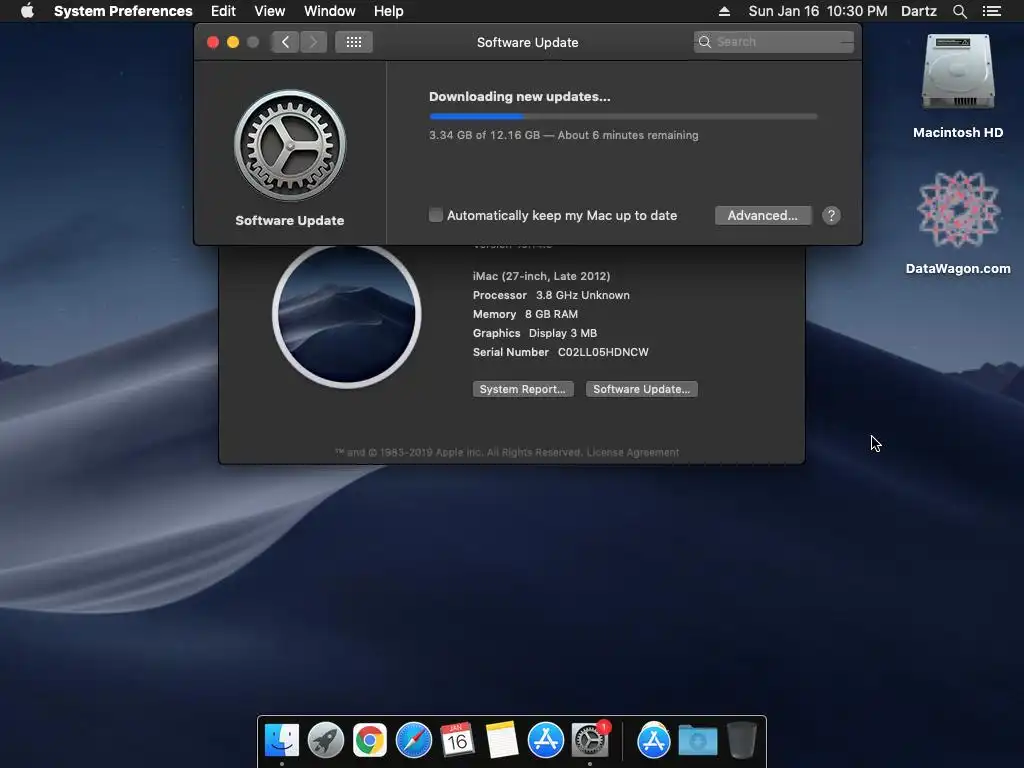Click the Software Update gear icon
Image resolution: width=1024 pixels, height=768 pixels.
tap(290, 145)
